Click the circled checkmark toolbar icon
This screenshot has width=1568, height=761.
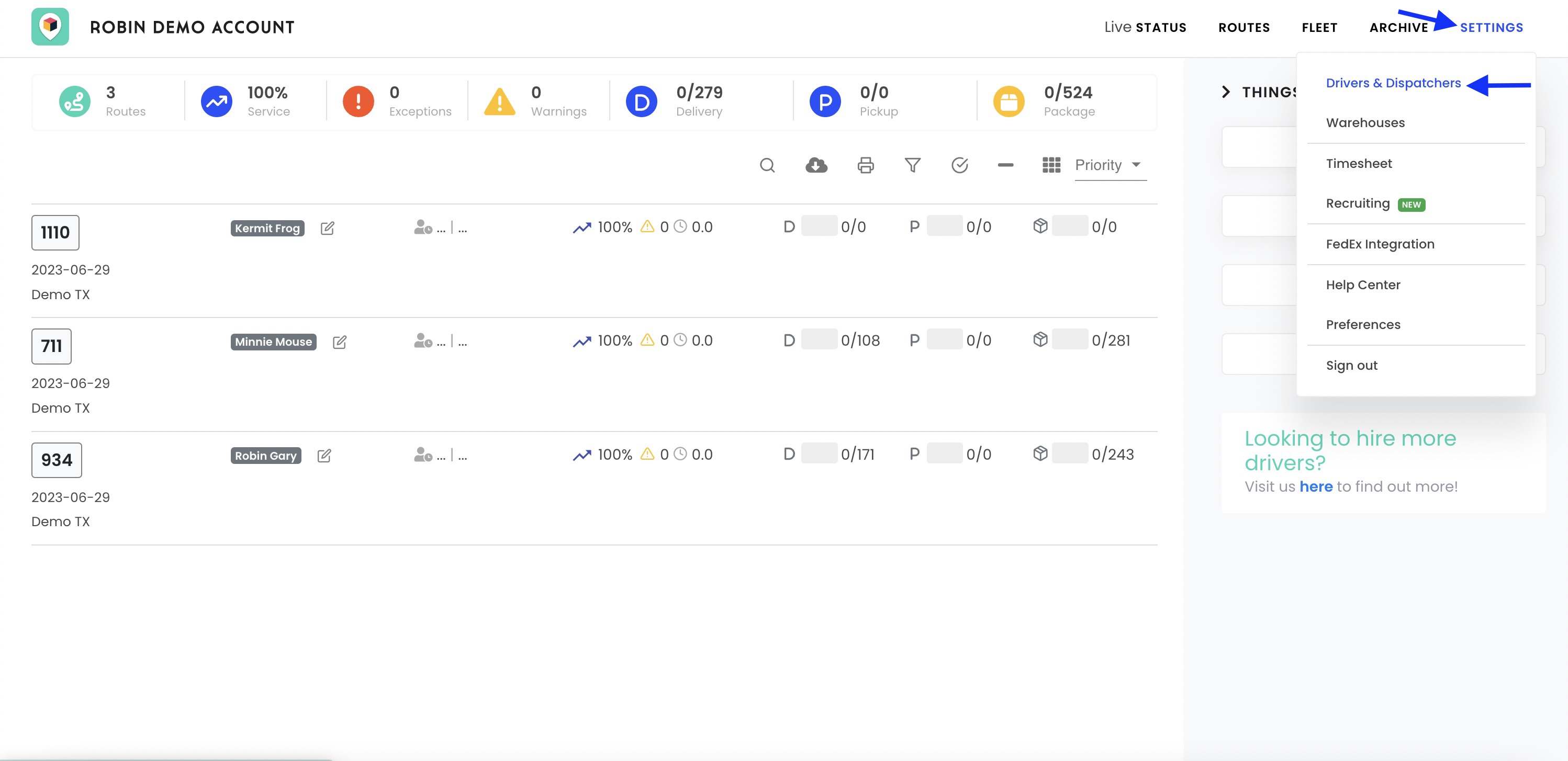(959, 165)
